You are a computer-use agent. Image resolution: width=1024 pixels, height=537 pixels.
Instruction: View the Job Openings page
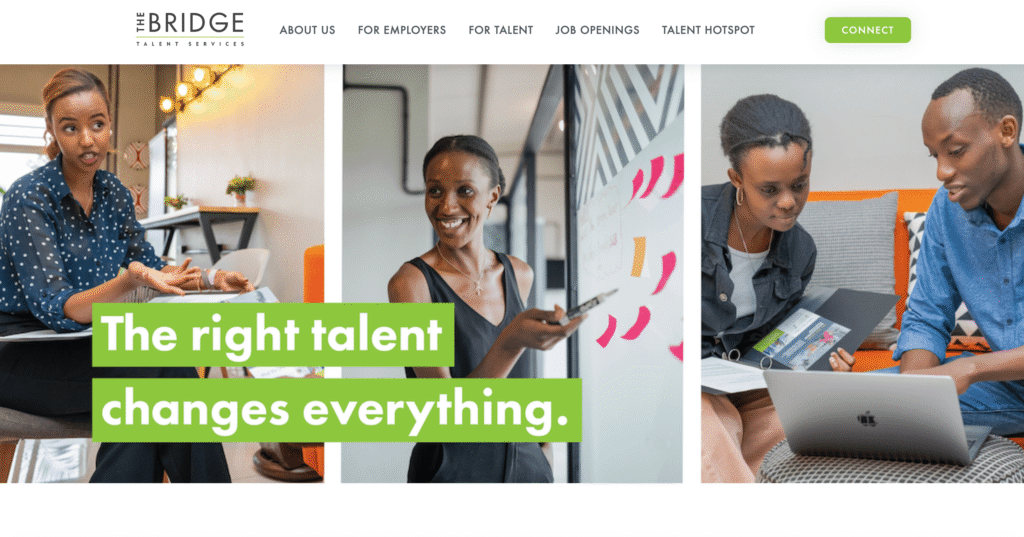click(x=597, y=30)
